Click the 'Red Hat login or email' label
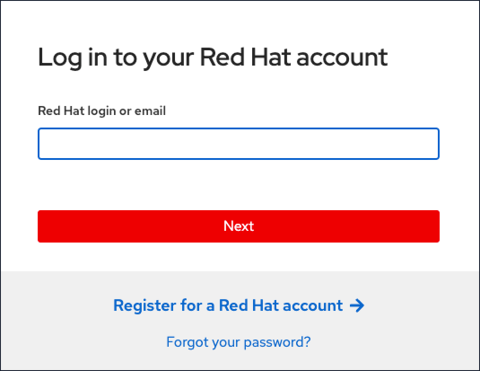This screenshot has height=371, width=480. tap(102, 111)
